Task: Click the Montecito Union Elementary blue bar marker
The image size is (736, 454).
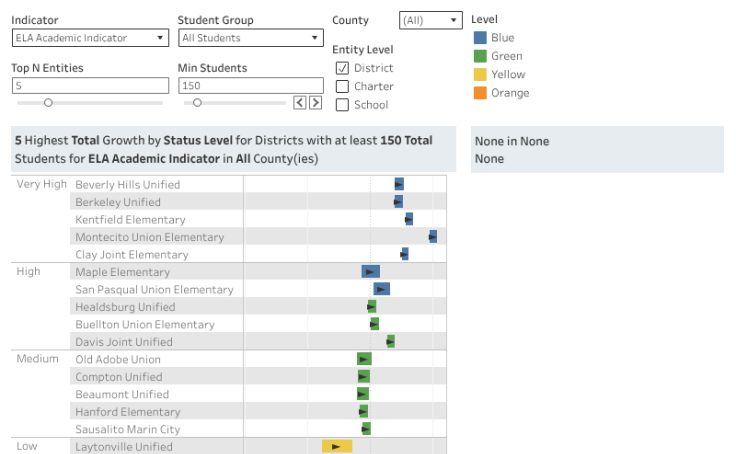Action: click(433, 237)
